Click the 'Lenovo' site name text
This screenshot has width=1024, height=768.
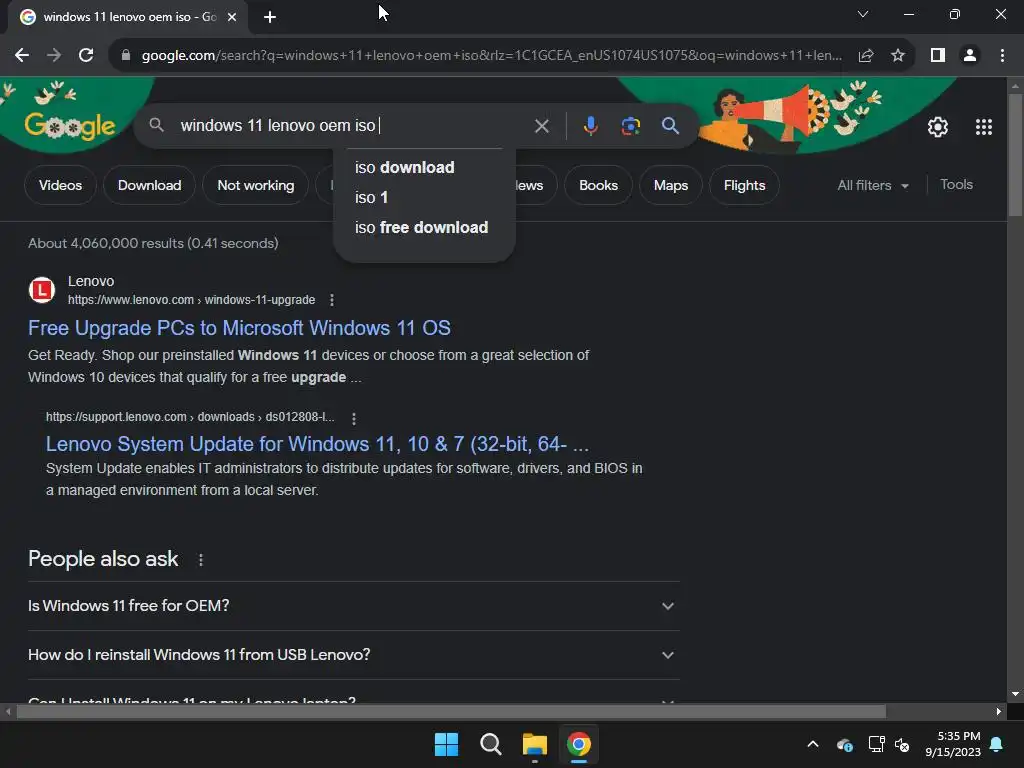pyautogui.click(x=91, y=281)
